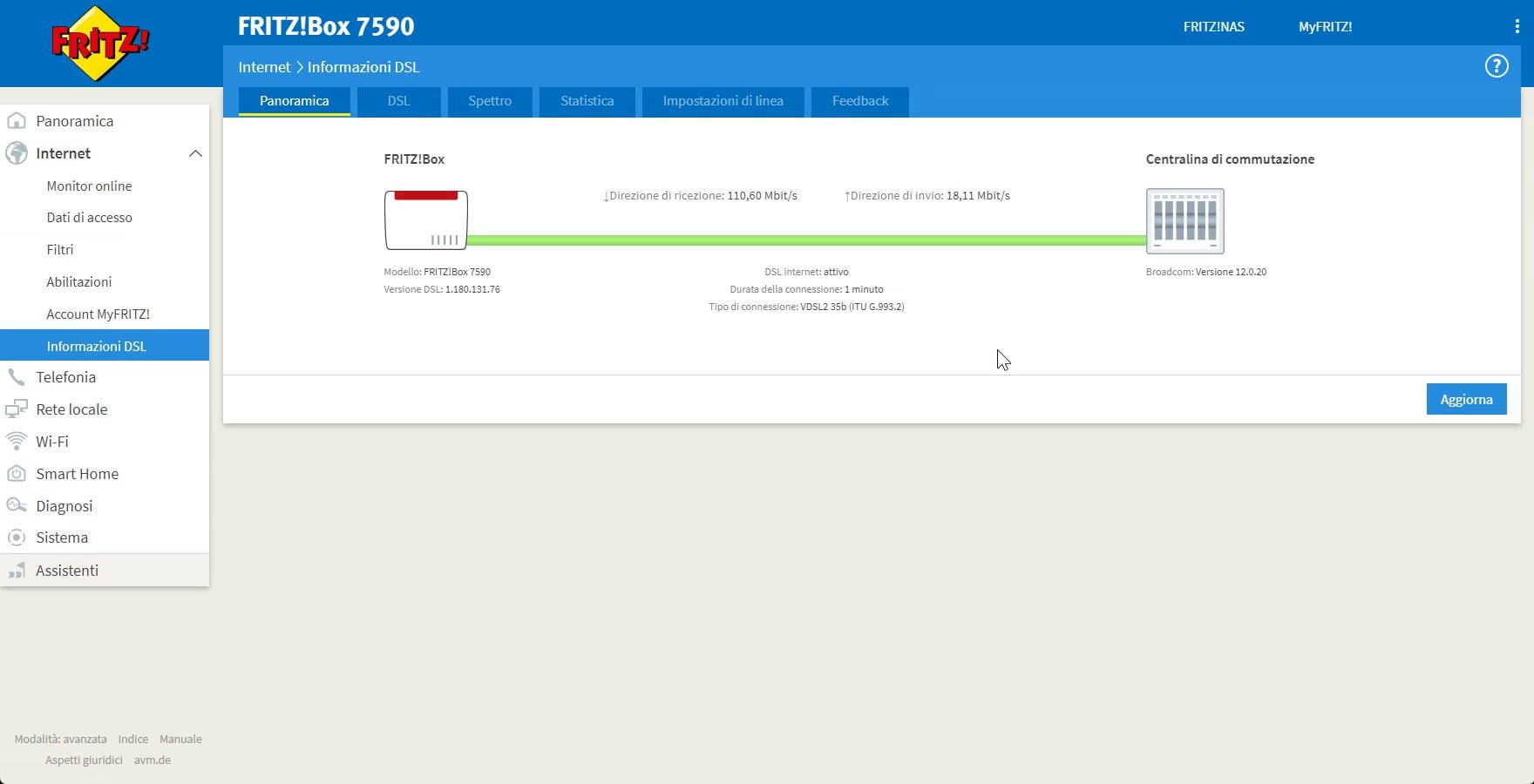Open the Impostazioni di linea tab

pos(723,101)
